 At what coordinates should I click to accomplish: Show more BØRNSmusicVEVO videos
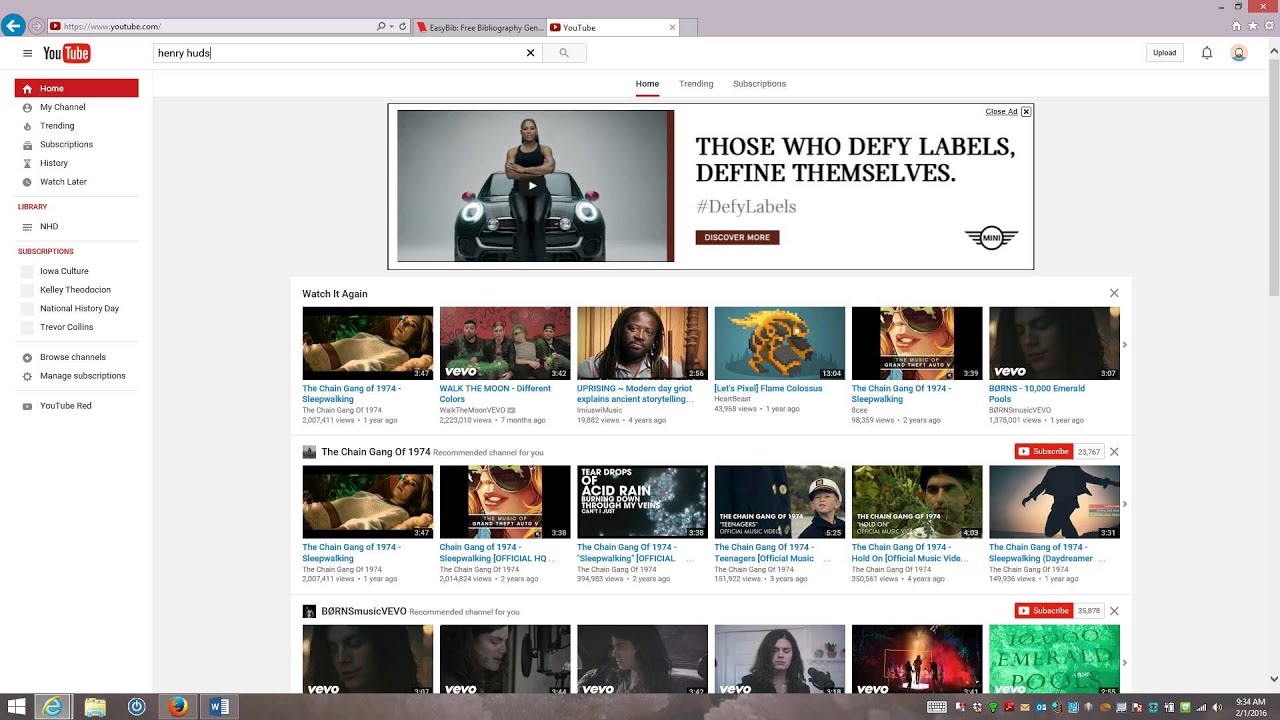coord(1124,662)
